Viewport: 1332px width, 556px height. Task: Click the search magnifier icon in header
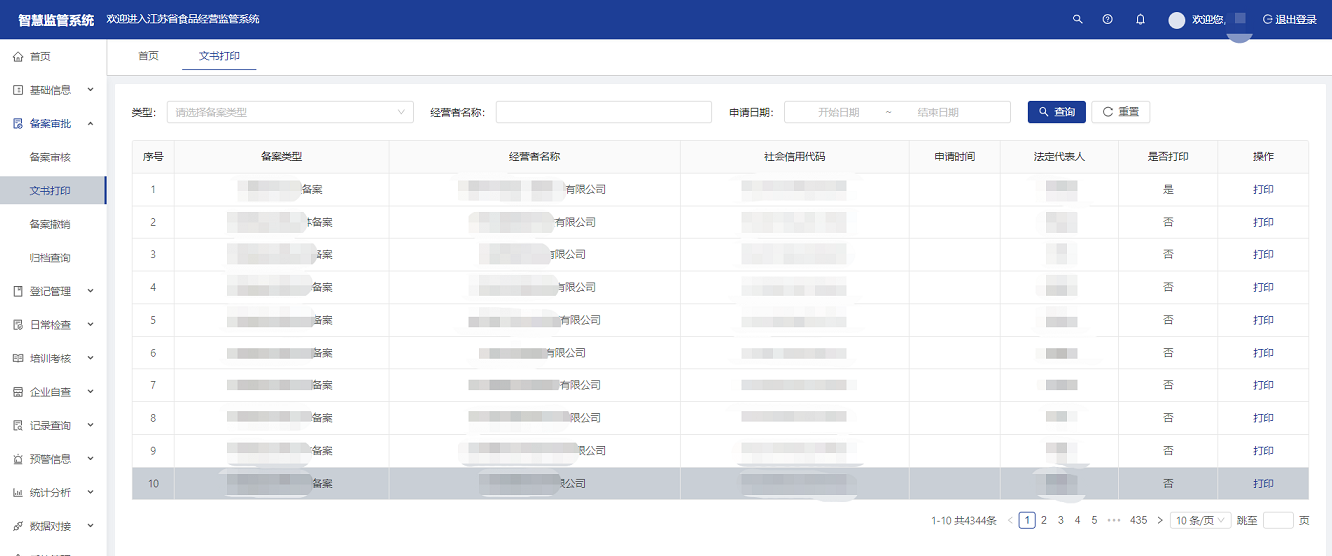point(1077,19)
